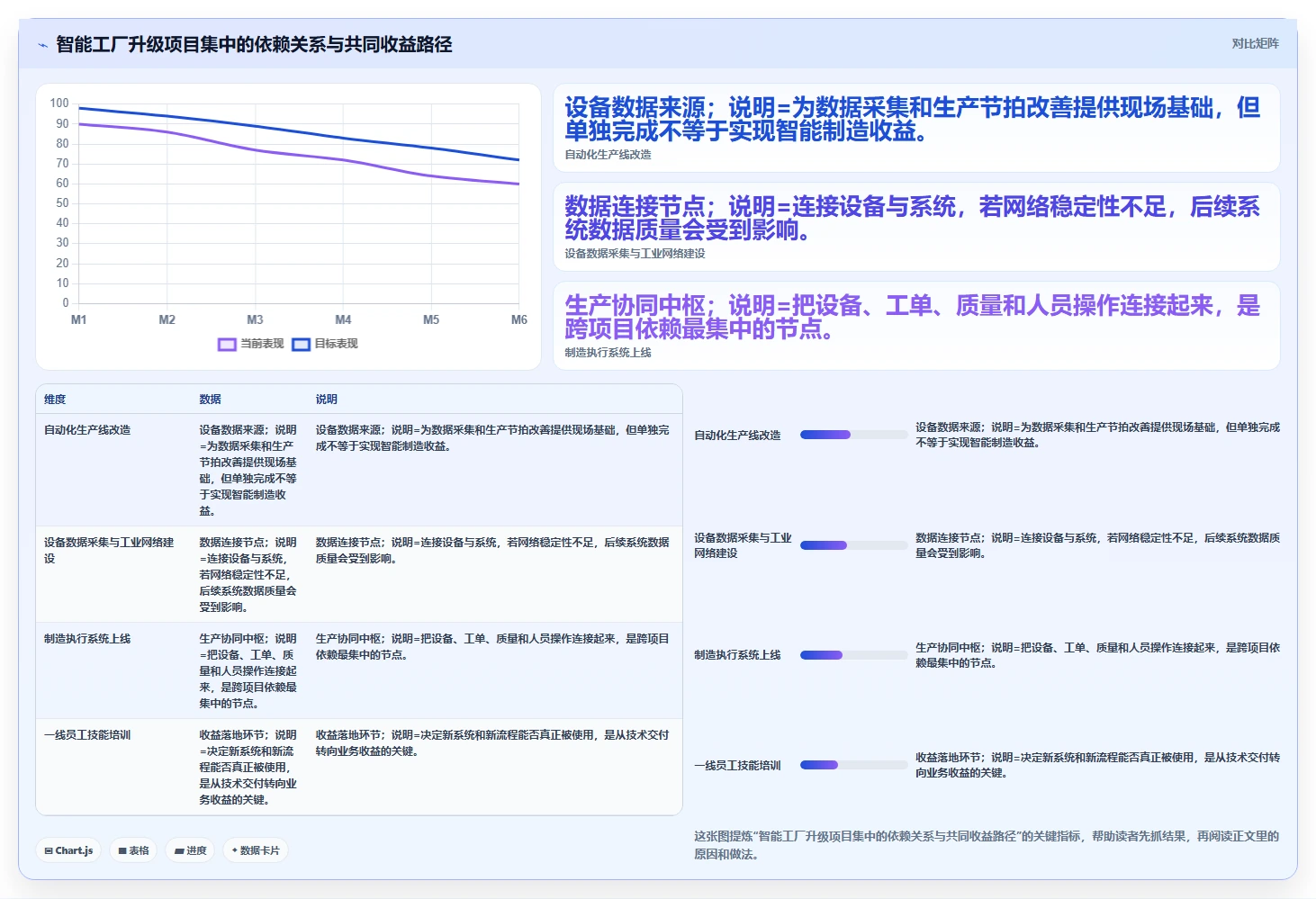Click the 50 value on chart y-axis

tap(62, 203)
